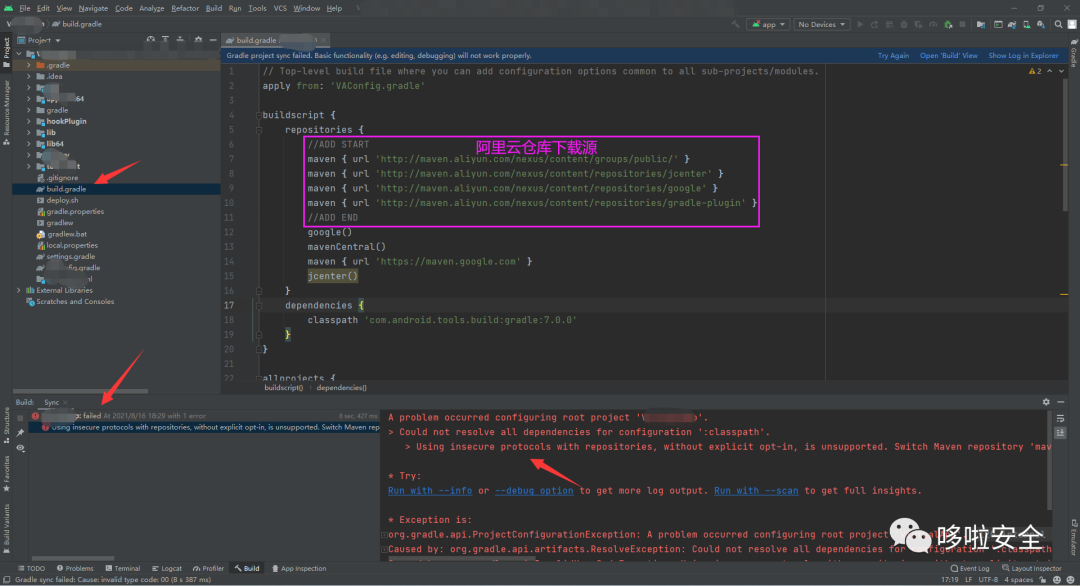Click the Make Project hammer icon
Screen dimensions: 1080x586
point(735,24)
